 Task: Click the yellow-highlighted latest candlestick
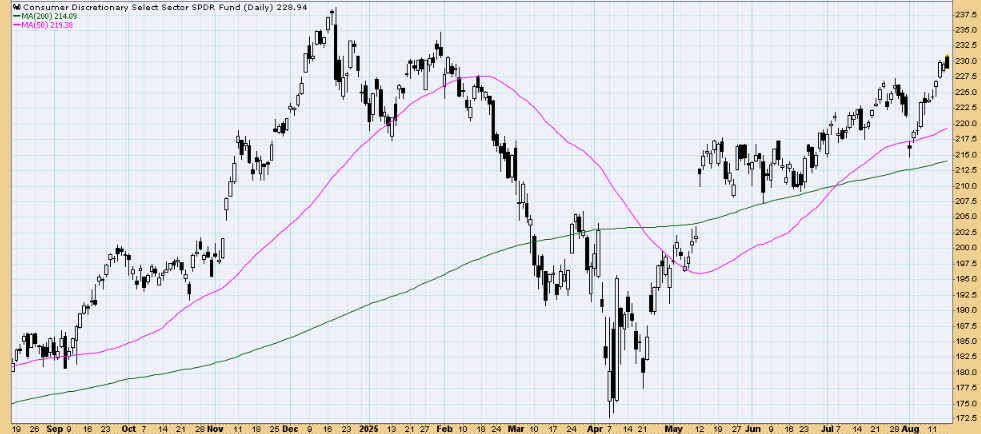coord(947,62)
